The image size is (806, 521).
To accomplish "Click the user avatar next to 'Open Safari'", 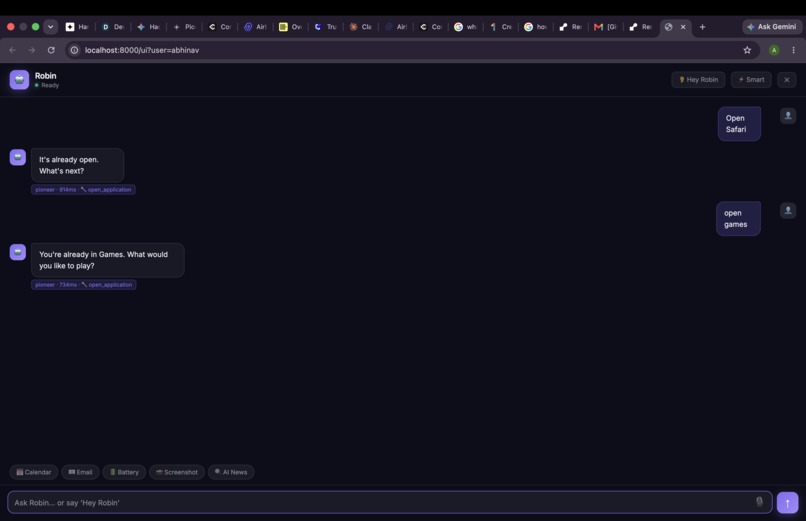I will (x=787, y=116).
